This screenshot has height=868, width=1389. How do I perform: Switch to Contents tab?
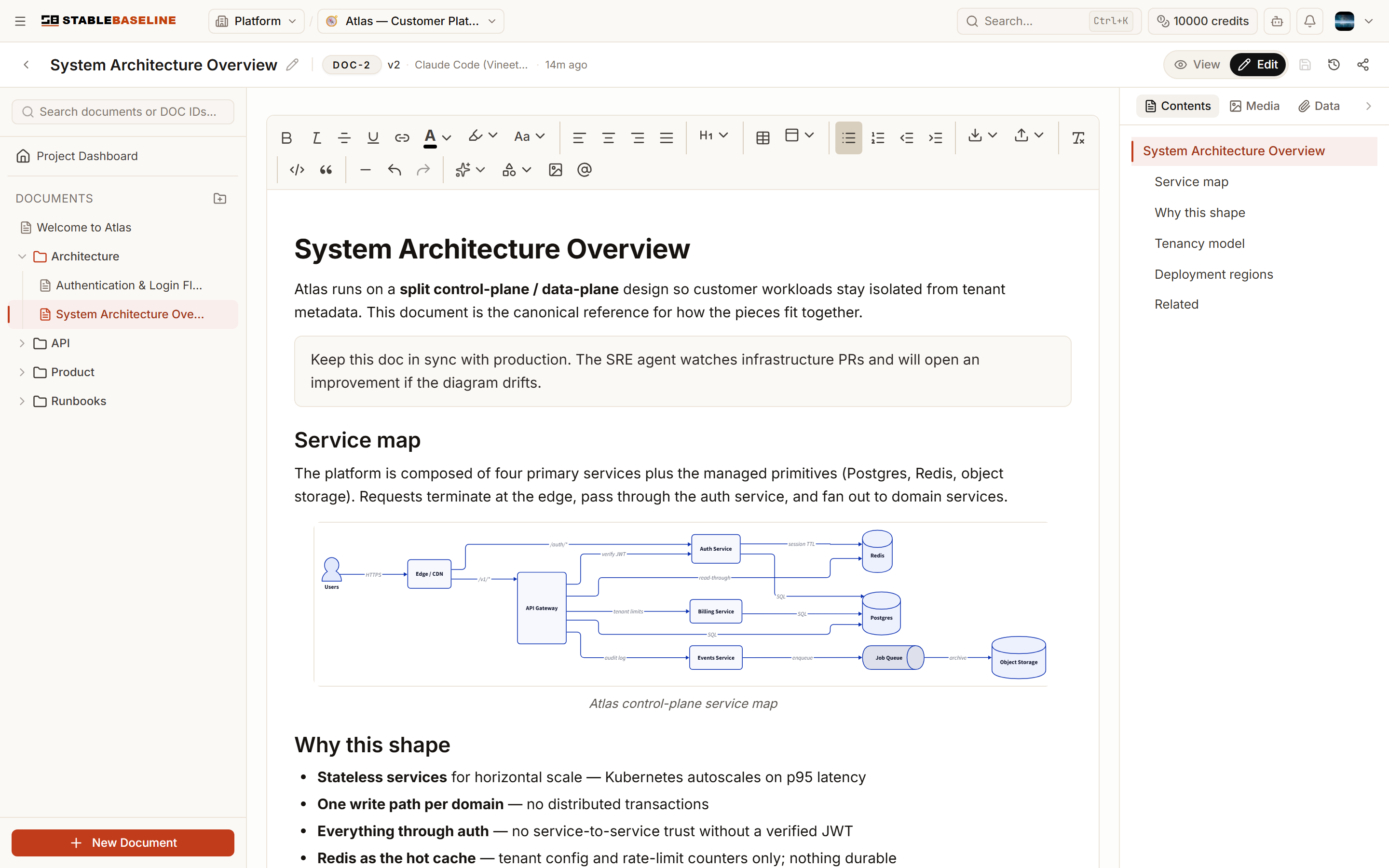pyautogui.click(x=1177, y=106)
